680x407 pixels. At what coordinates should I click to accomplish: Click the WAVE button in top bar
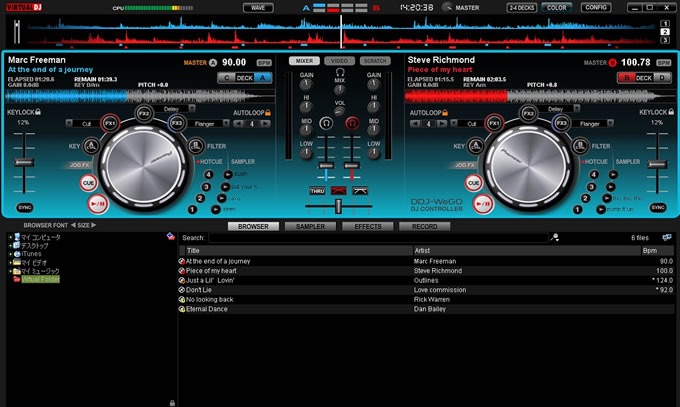point(258,7)
